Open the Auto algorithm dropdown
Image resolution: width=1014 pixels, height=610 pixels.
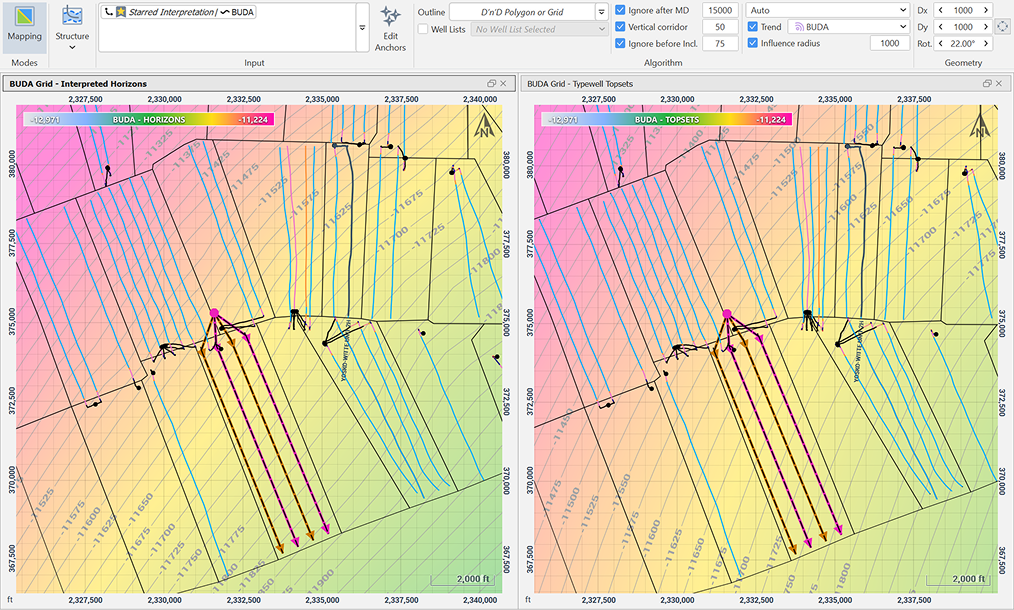coord(828,10)
